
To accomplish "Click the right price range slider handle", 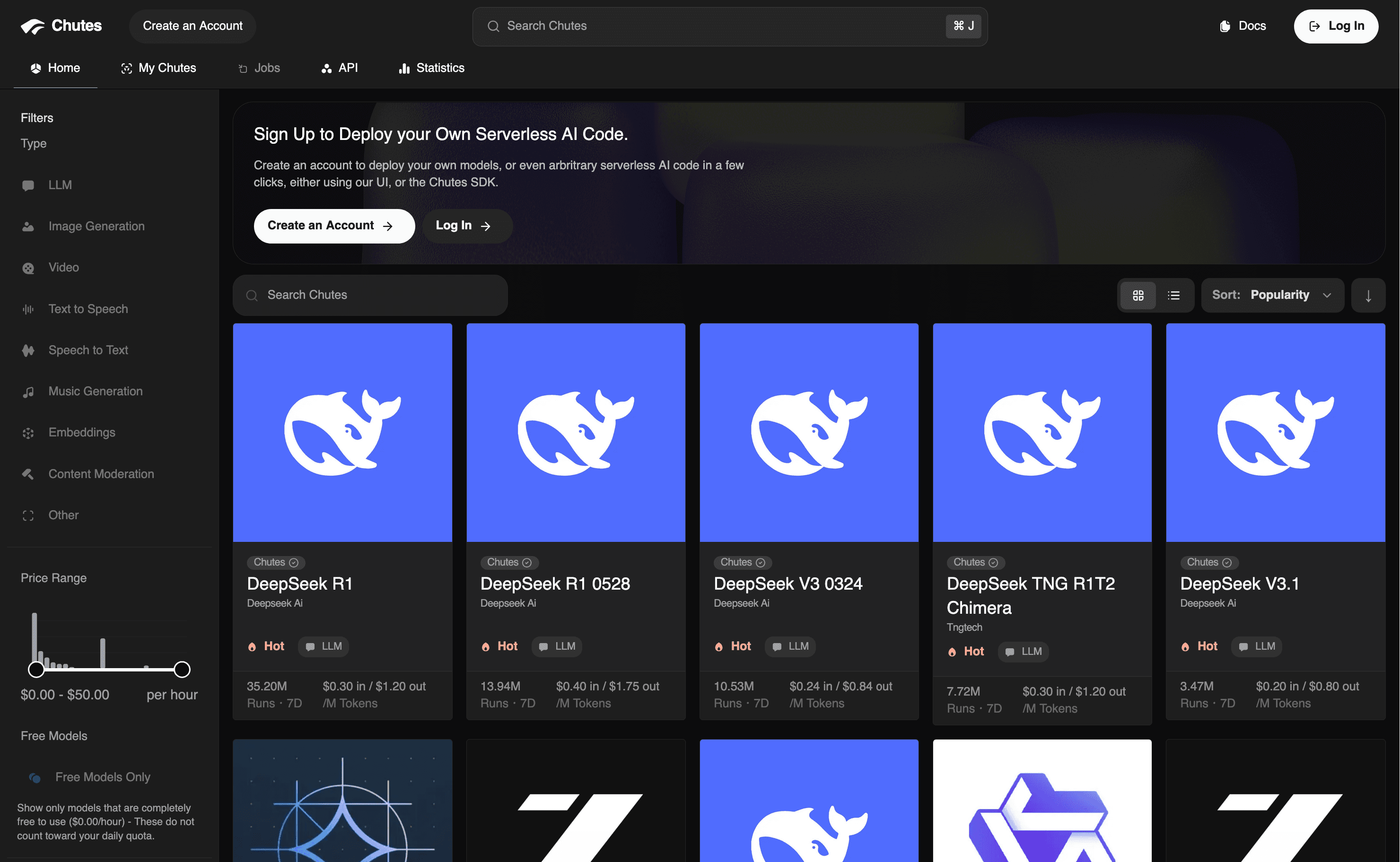I will 182,669.
